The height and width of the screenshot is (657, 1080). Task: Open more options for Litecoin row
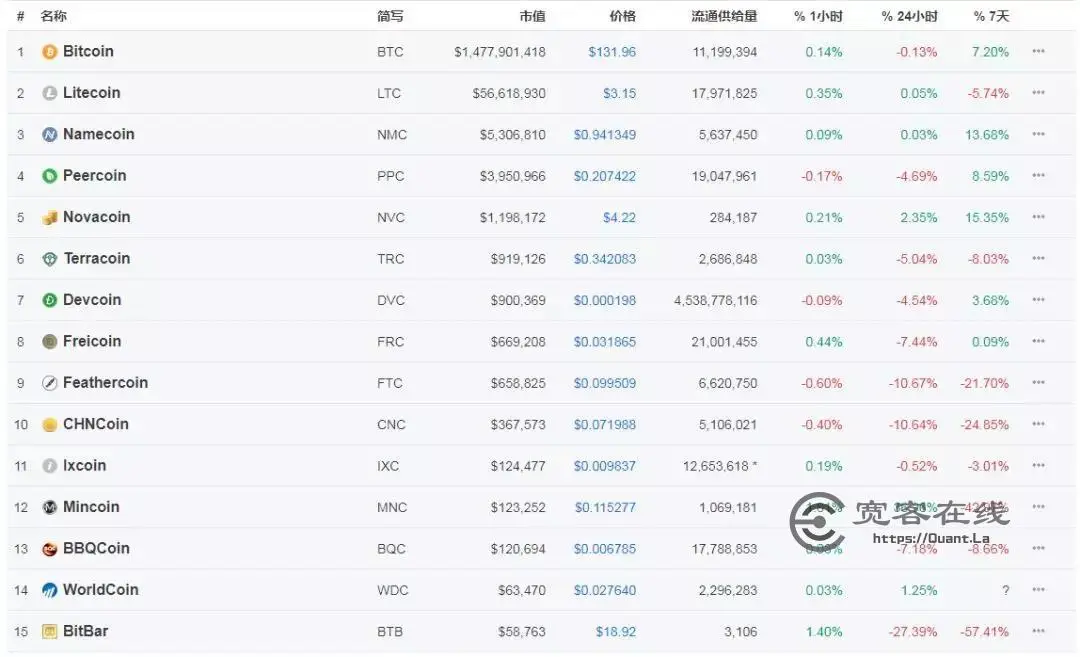point(1039,92)
